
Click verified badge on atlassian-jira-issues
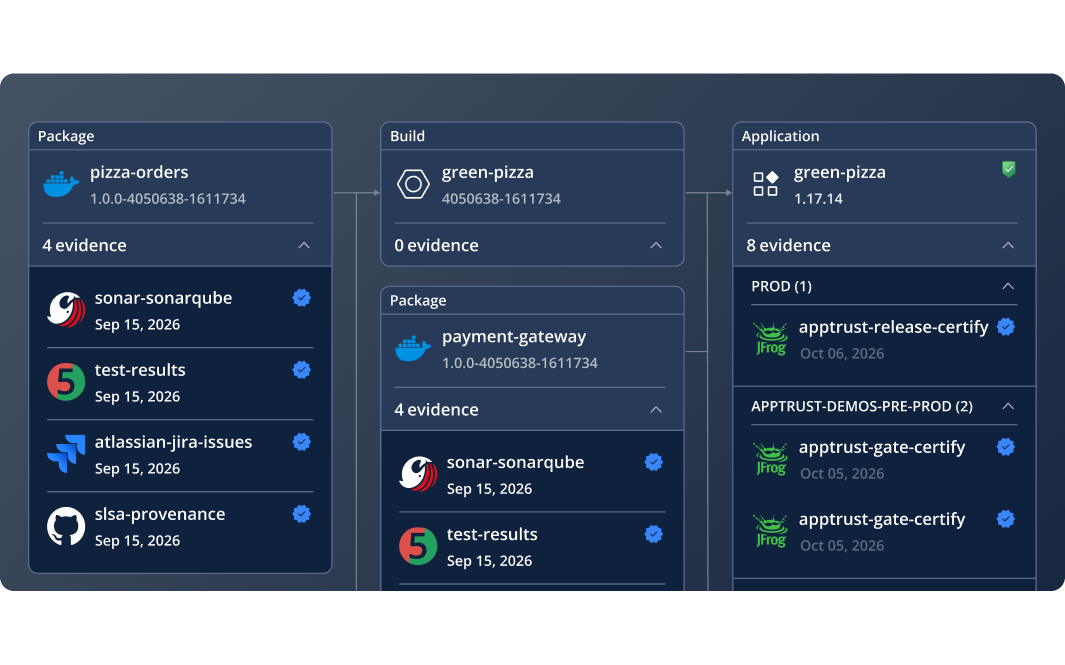pos(302,442)
